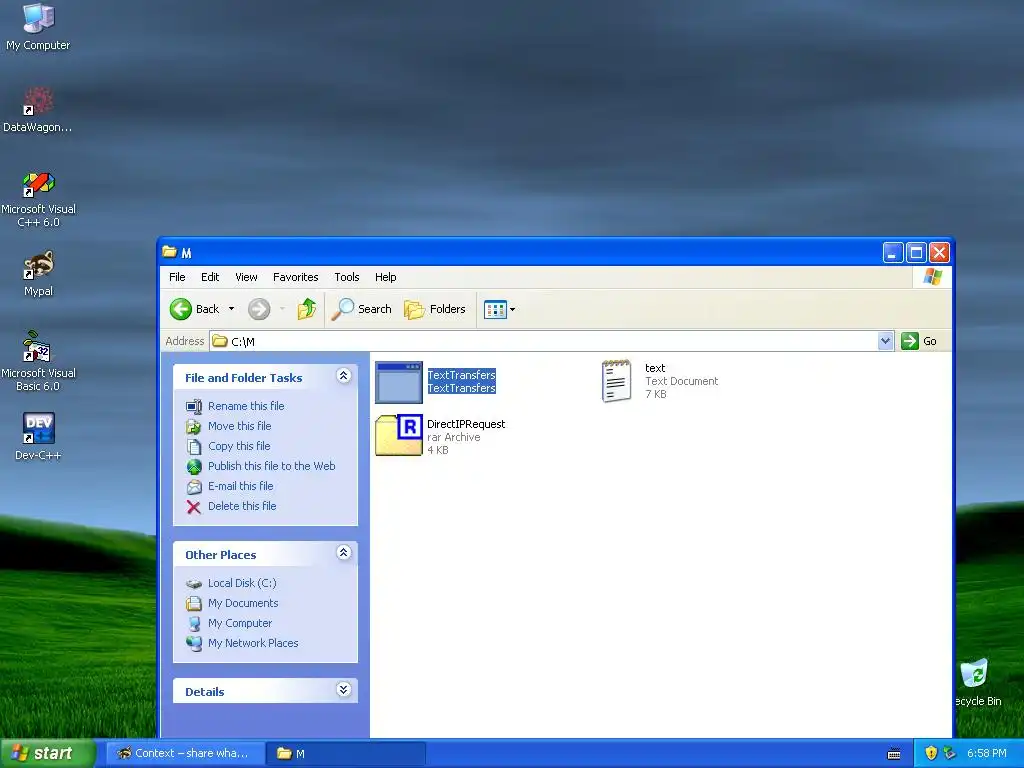Click the Forward arrow icon
This screenshot has width=1024, height=768.
tap(259, 309)
